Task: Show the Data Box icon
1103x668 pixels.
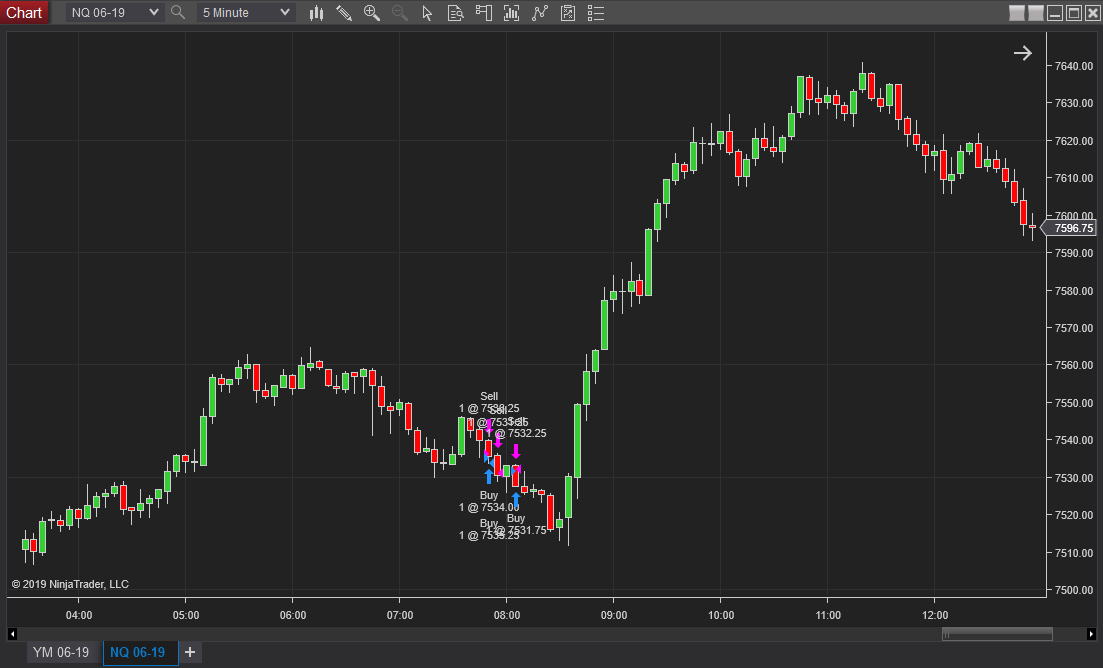Action: coord(455,13)
